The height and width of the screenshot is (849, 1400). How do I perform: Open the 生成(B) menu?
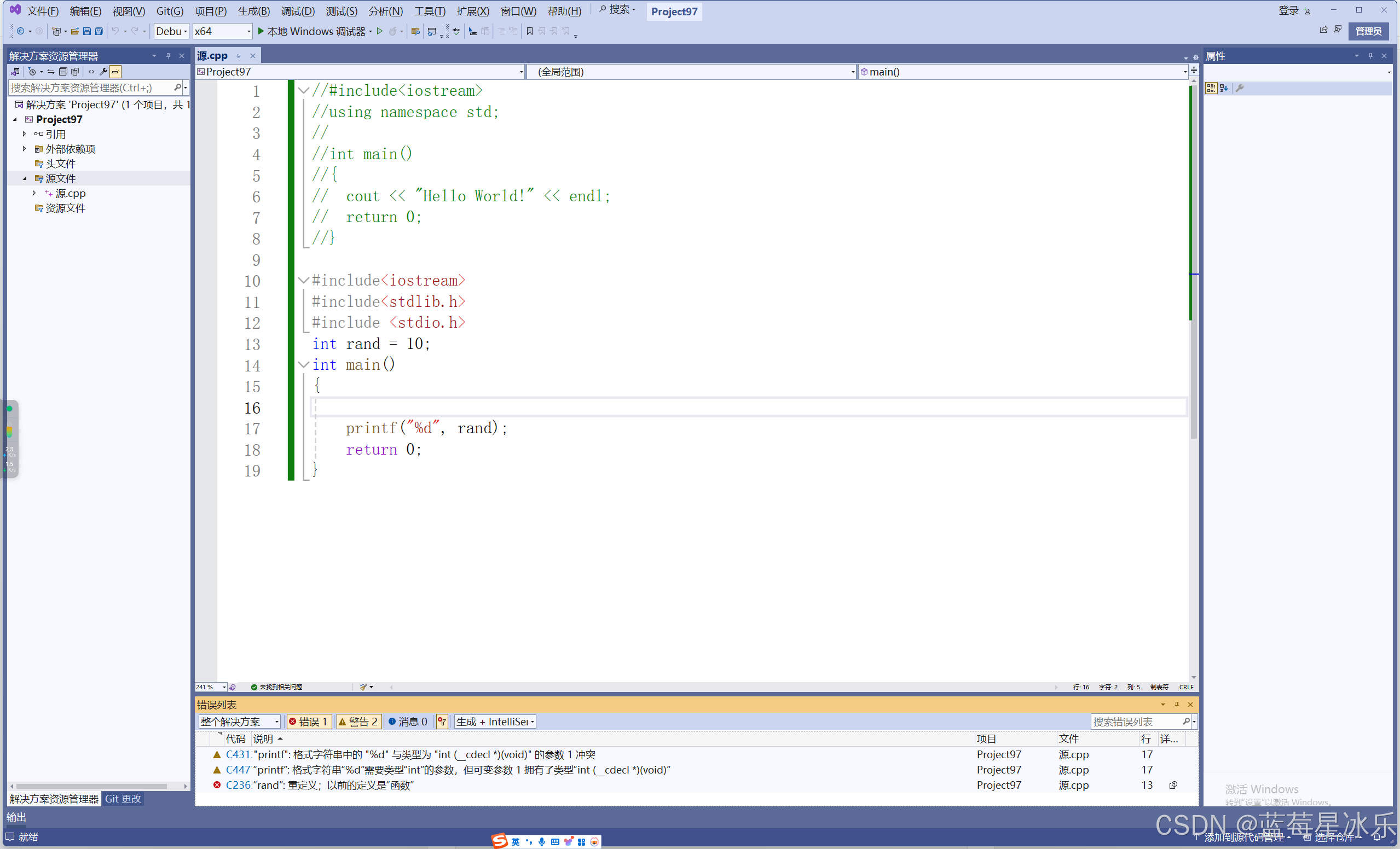click(x=254, y=11)
